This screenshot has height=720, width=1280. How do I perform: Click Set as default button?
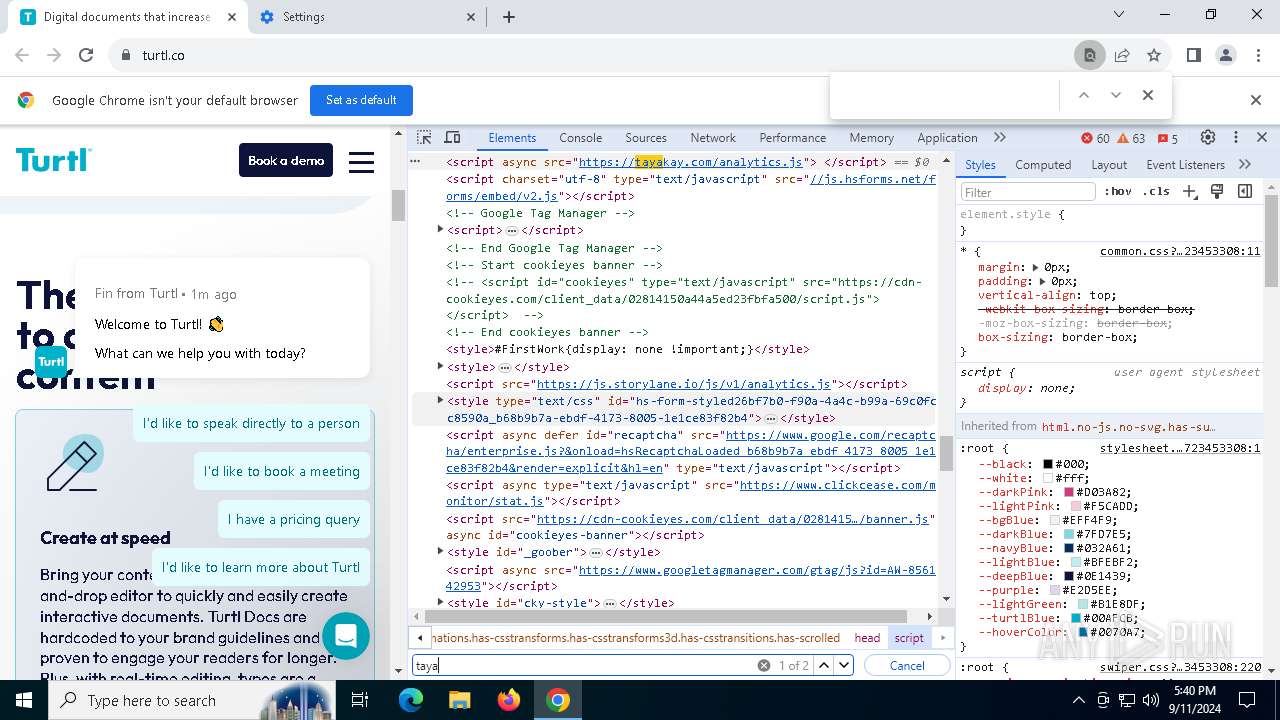pos(361,100)
